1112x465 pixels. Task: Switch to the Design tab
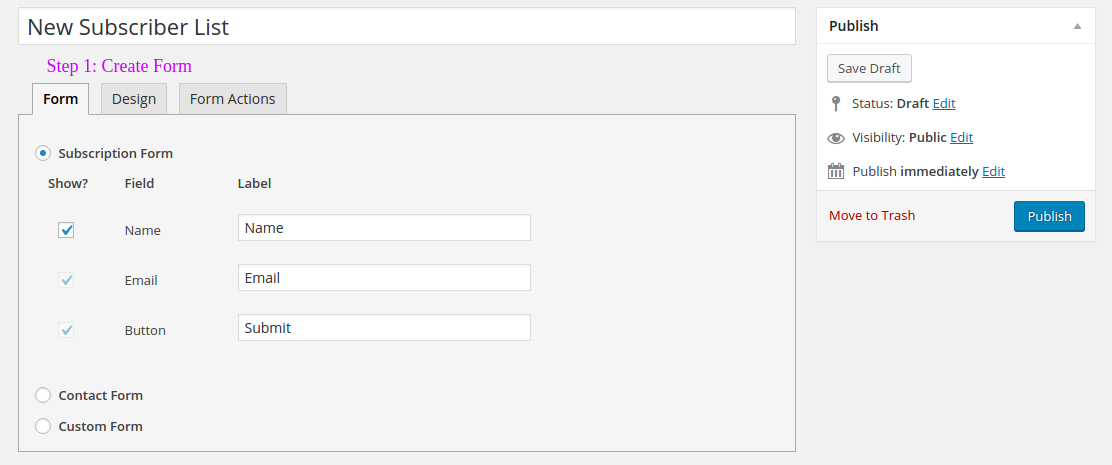(134, 99)
